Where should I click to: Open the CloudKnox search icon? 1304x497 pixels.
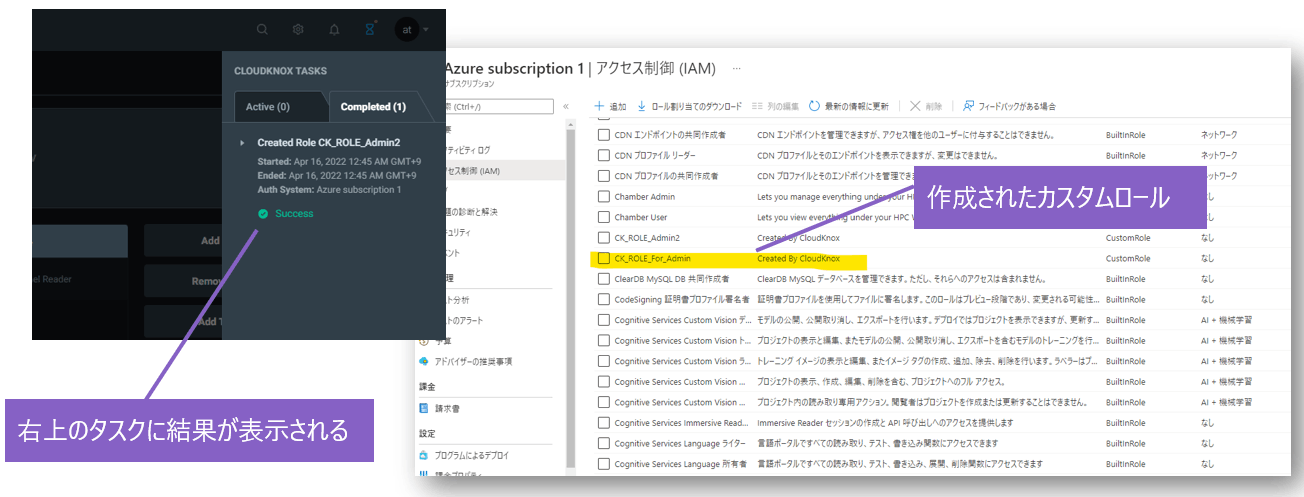pos(262,30)
